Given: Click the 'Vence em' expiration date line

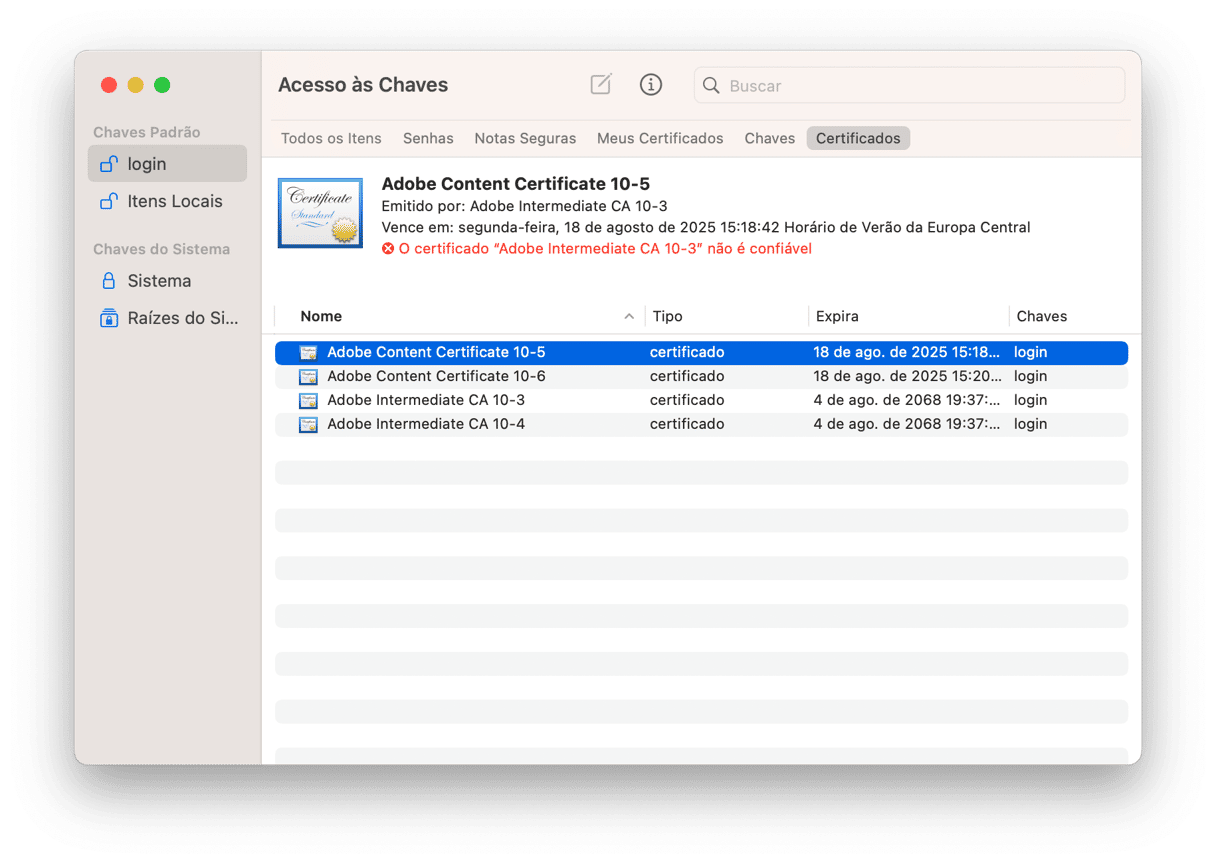Looking at the screenshot, I should click(706, 227).
